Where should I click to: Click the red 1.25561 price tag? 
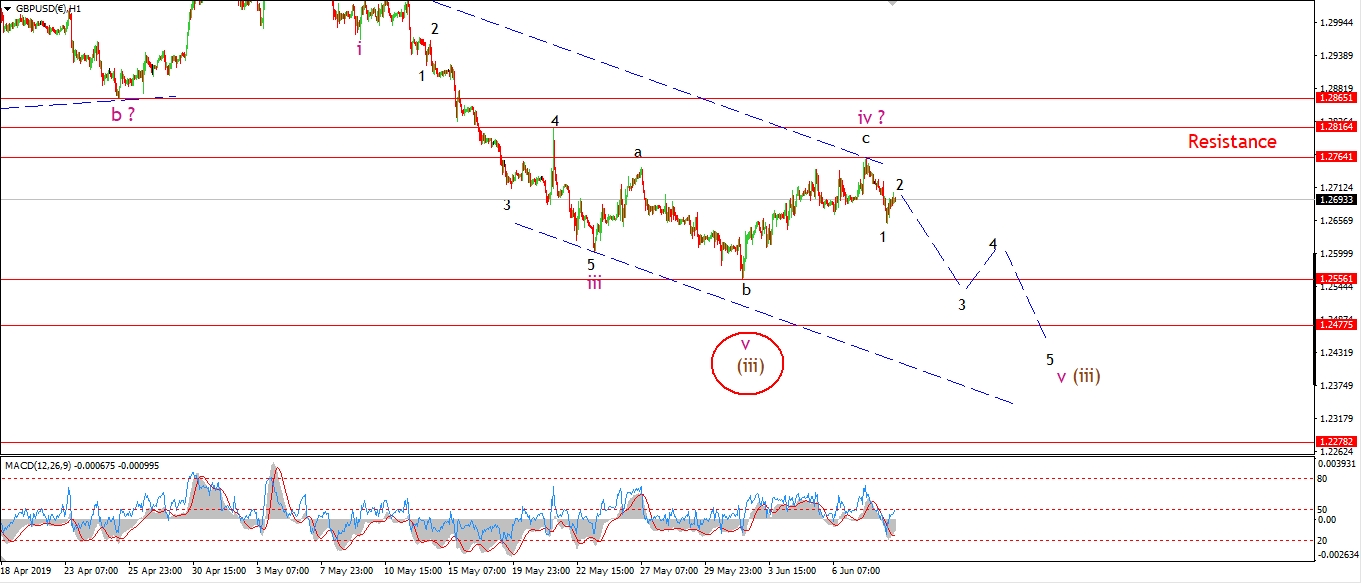1337,279
